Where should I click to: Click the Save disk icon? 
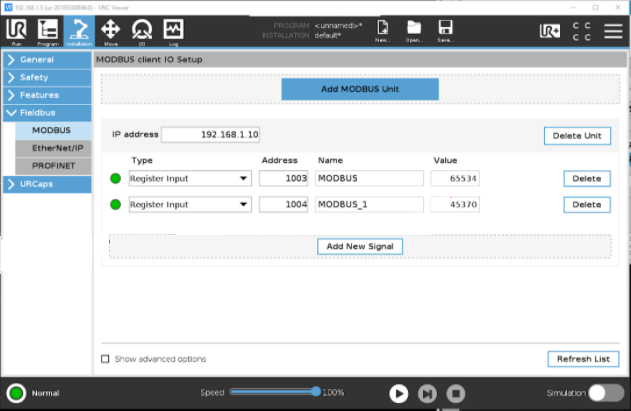445,31
